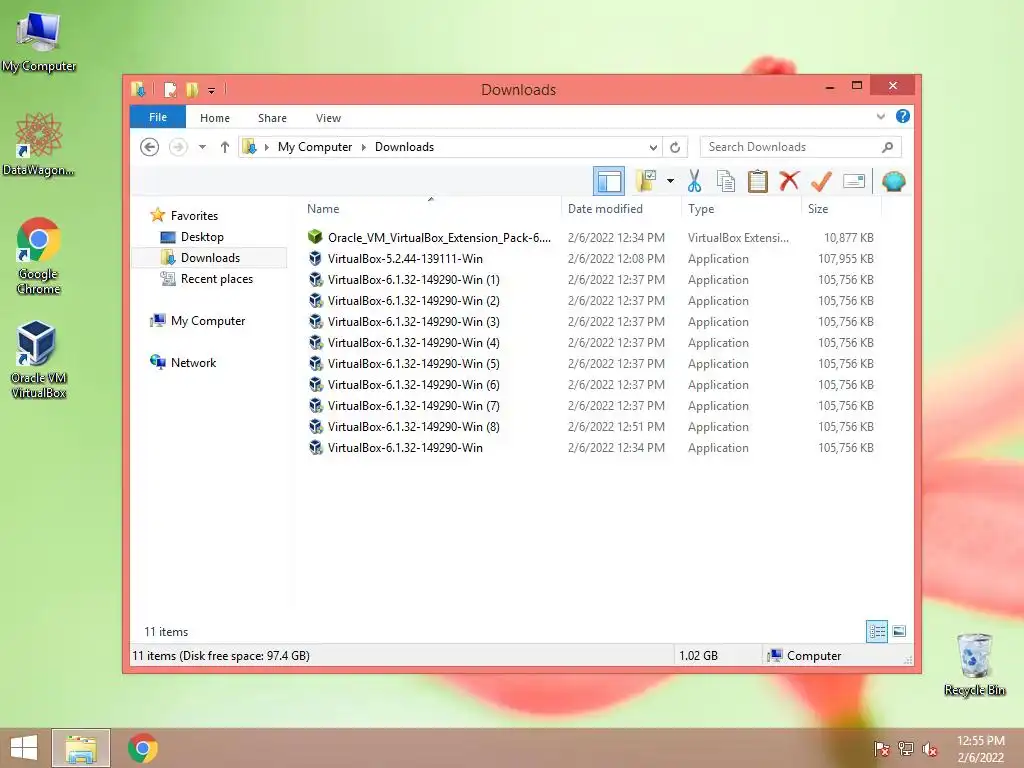Expand arrow between My Computer and Downloads

[x=364, y=147]
